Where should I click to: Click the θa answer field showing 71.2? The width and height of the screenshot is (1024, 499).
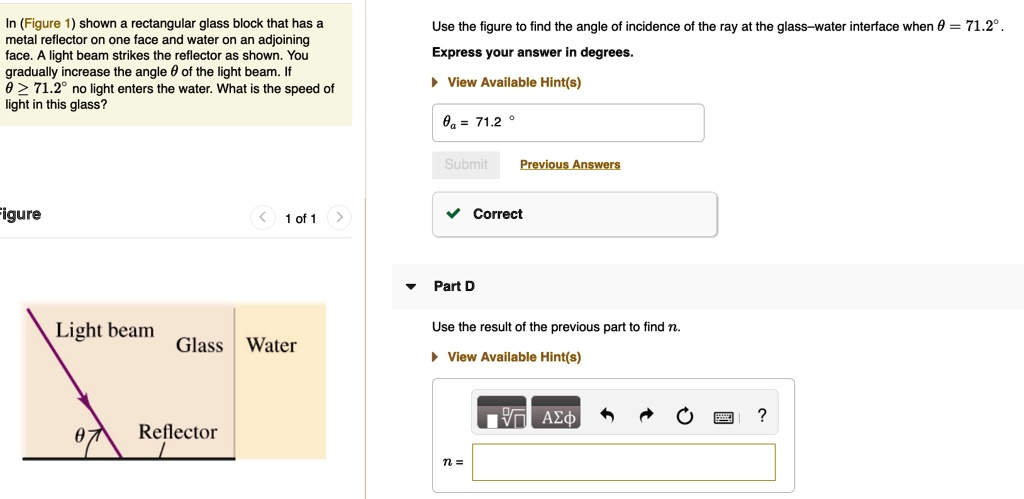[x=568, y=123]
